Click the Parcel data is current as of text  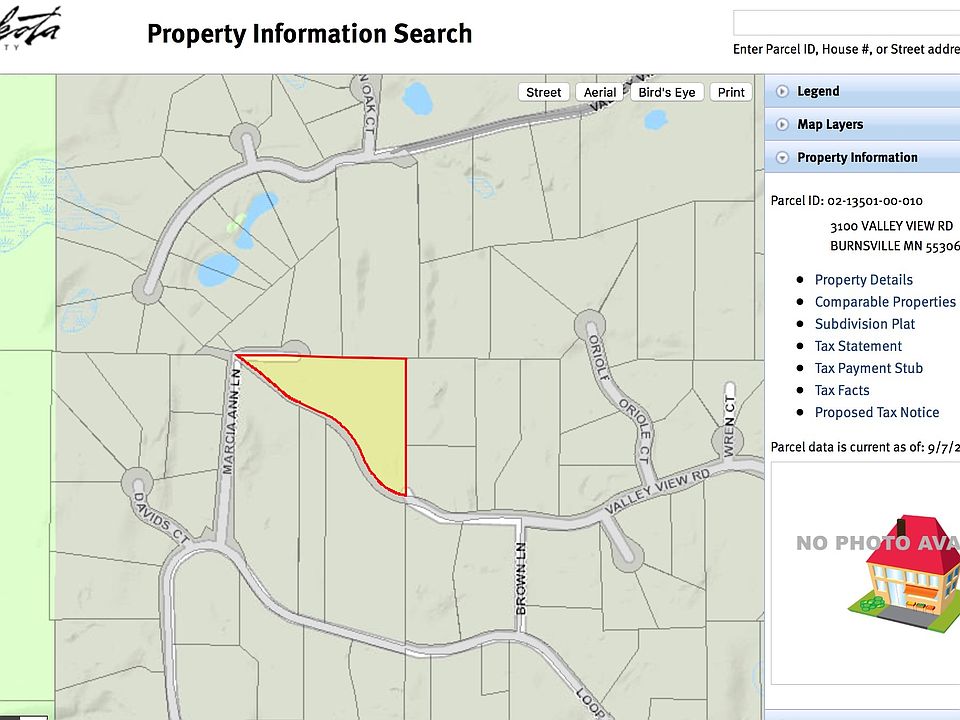pyautogui.click(x=865, y=447)
